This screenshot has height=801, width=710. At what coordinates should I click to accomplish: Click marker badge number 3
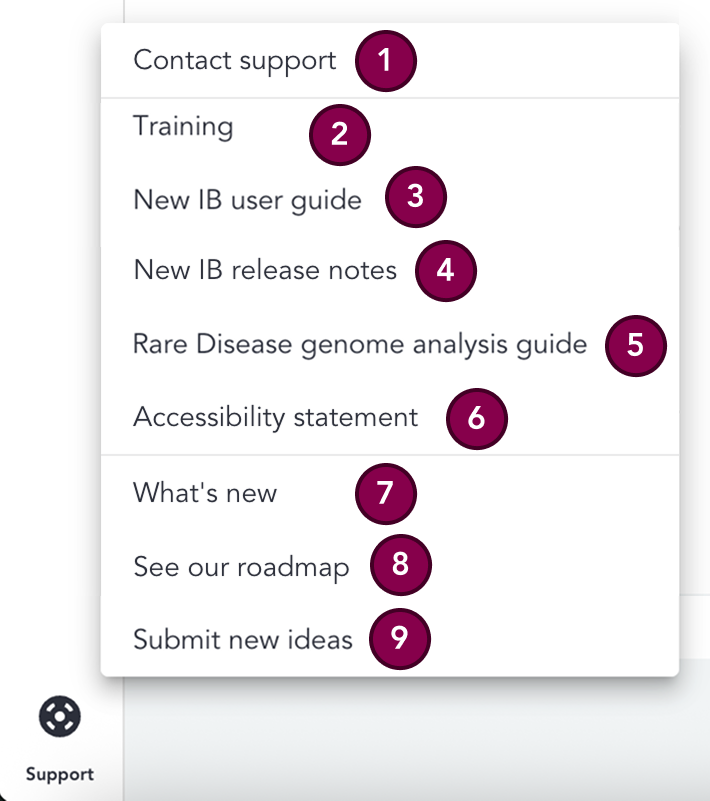[416, 197]
